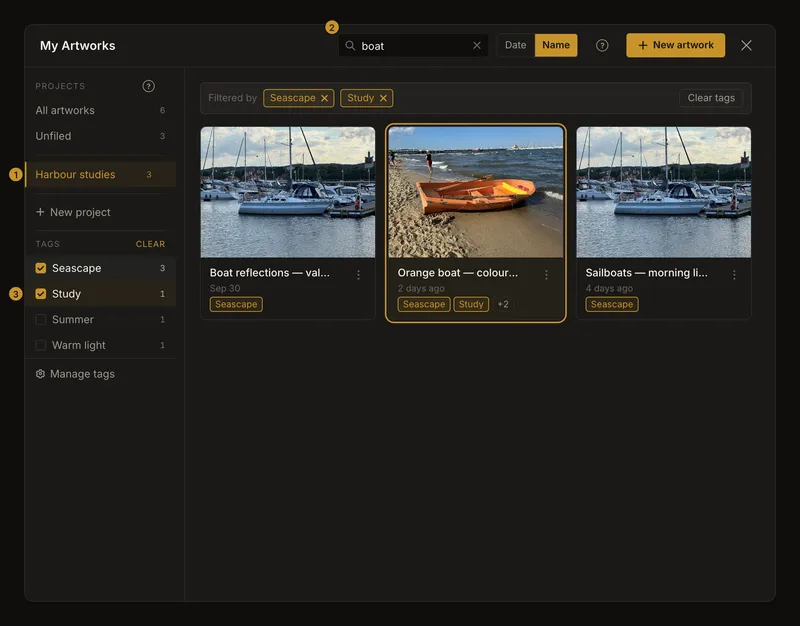
Task: Click the 'Boat reflections — val...' title
Action: point(269,273)
